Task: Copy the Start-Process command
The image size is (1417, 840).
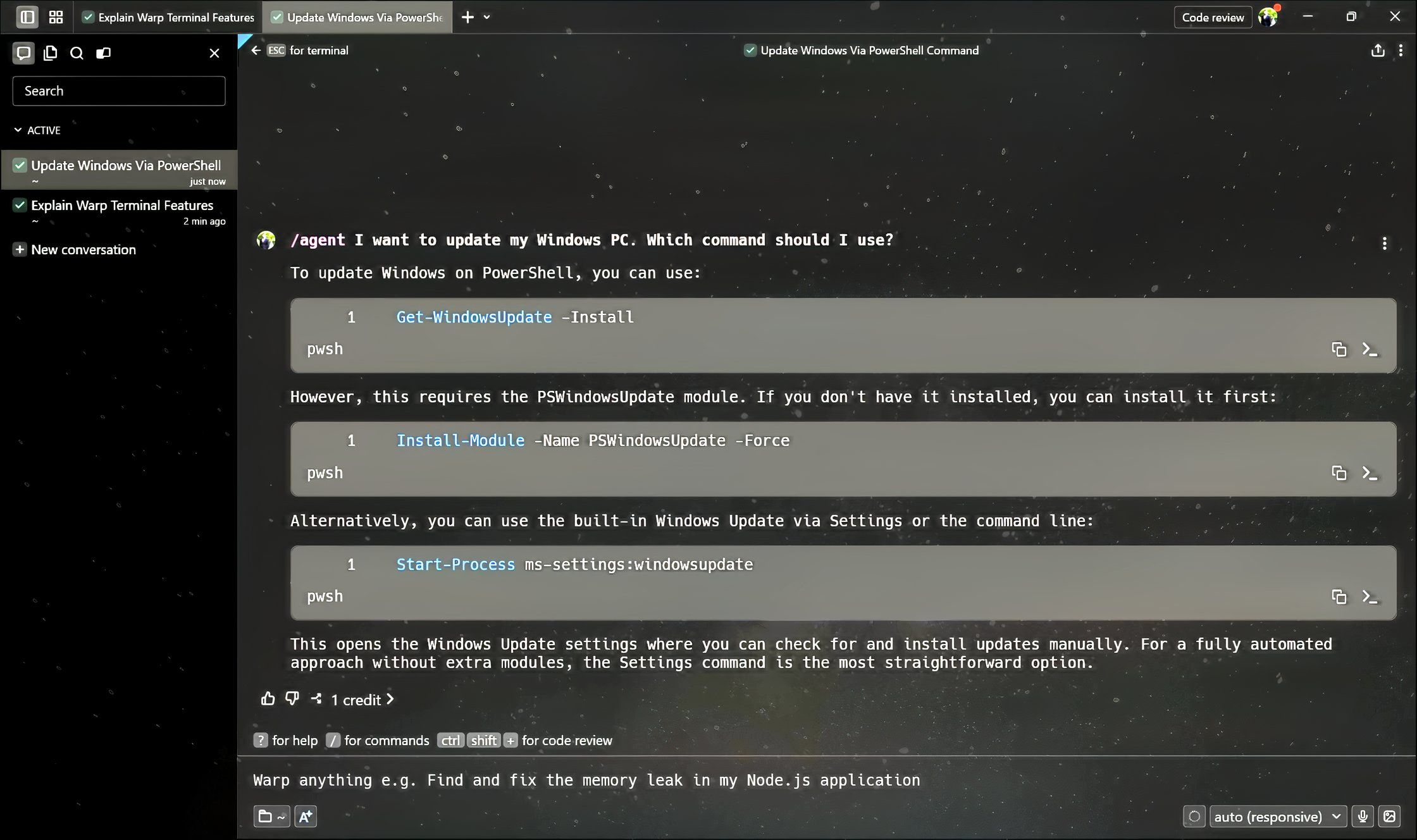Action: (1339, 596)
